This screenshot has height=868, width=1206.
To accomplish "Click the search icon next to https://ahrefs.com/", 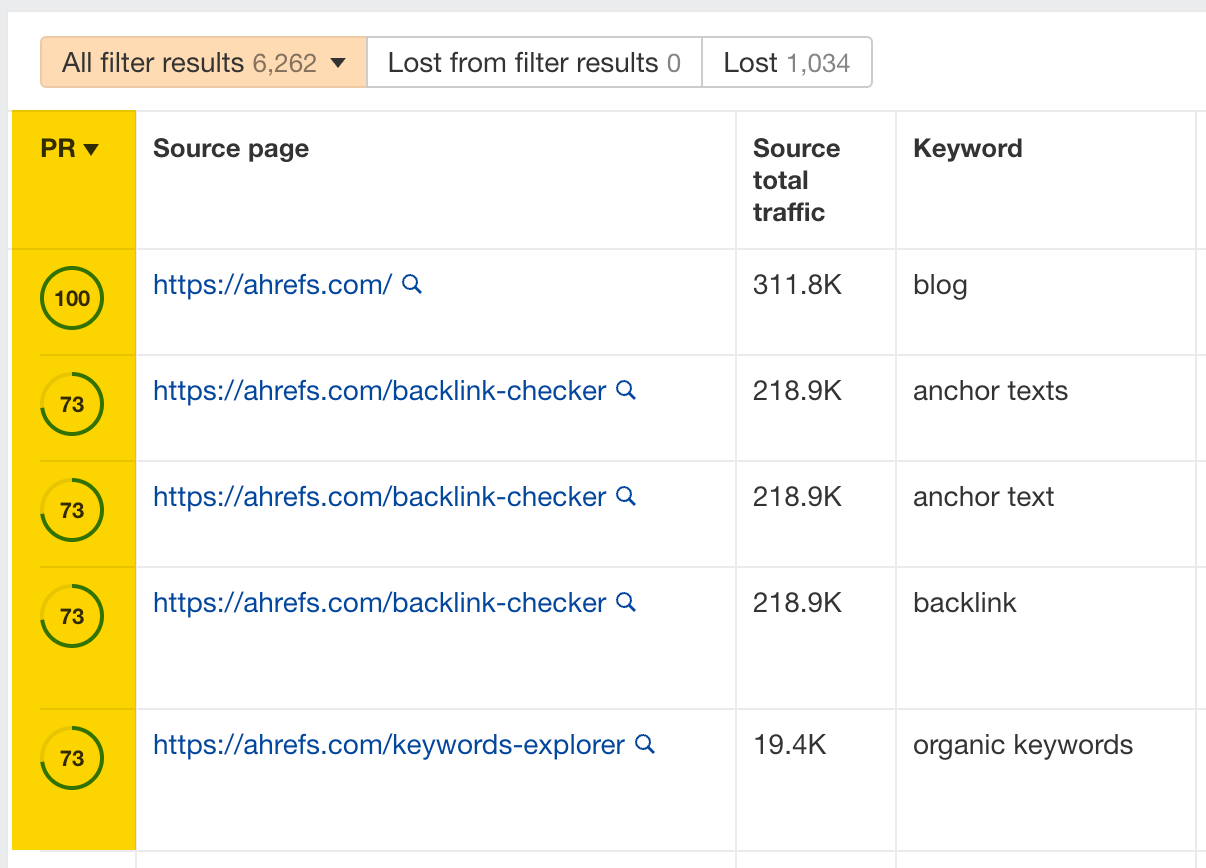I will tap(410, 285).
